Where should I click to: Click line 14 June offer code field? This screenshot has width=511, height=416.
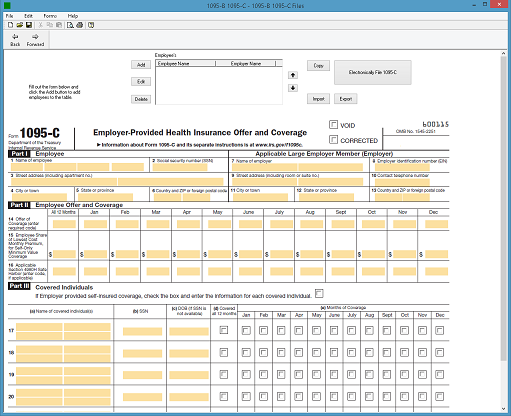click(x=250, y=224)
